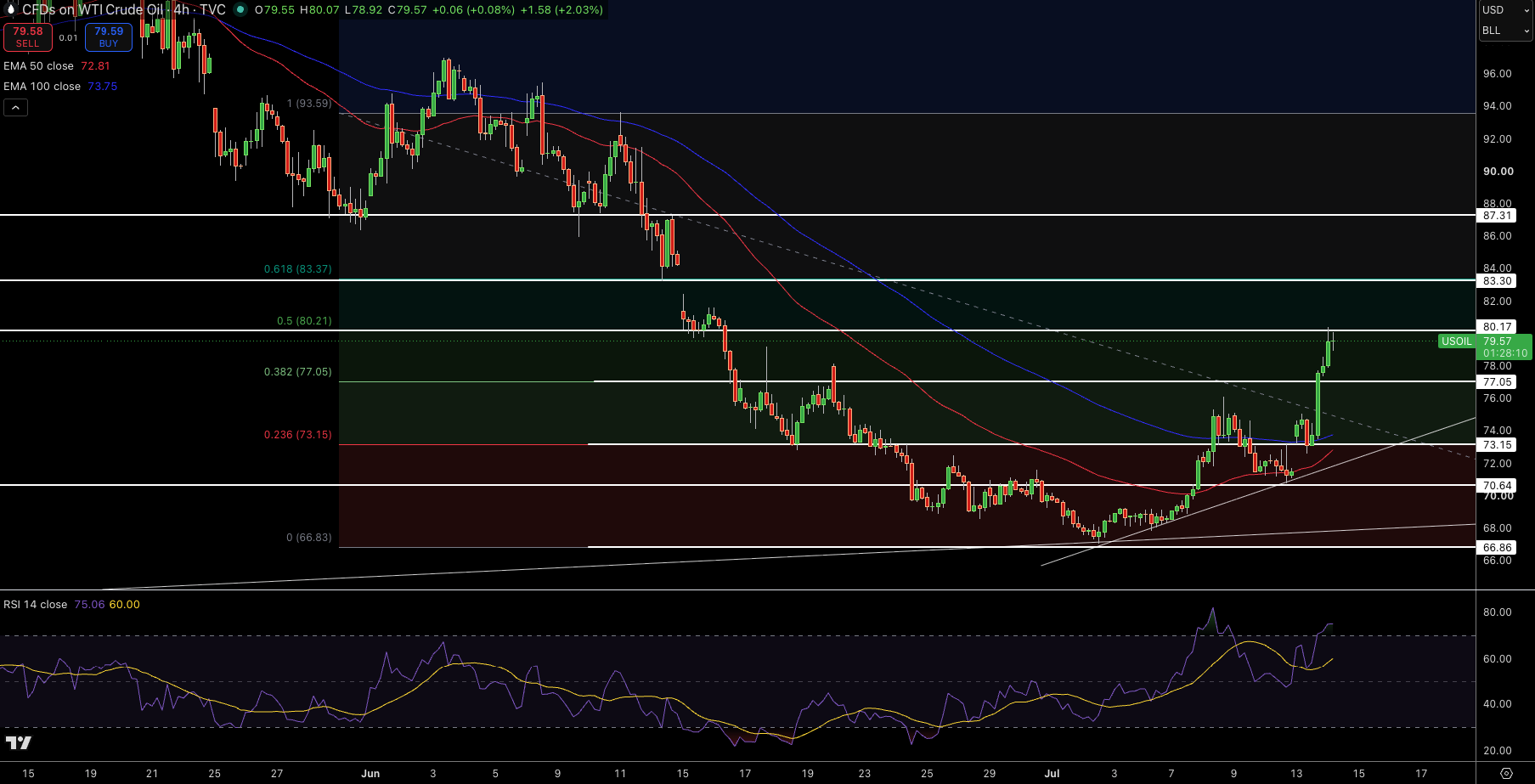Click the 80.17 horizontal line price tag
The width and height of the screenshot is (1535, 784).
coord(1497,327)
